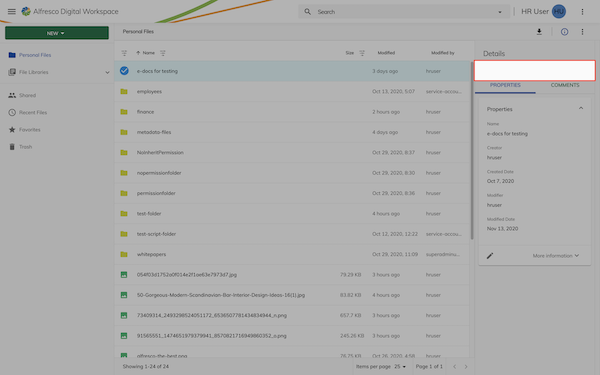Click image icon of 73409314 png file

[124, 315]
